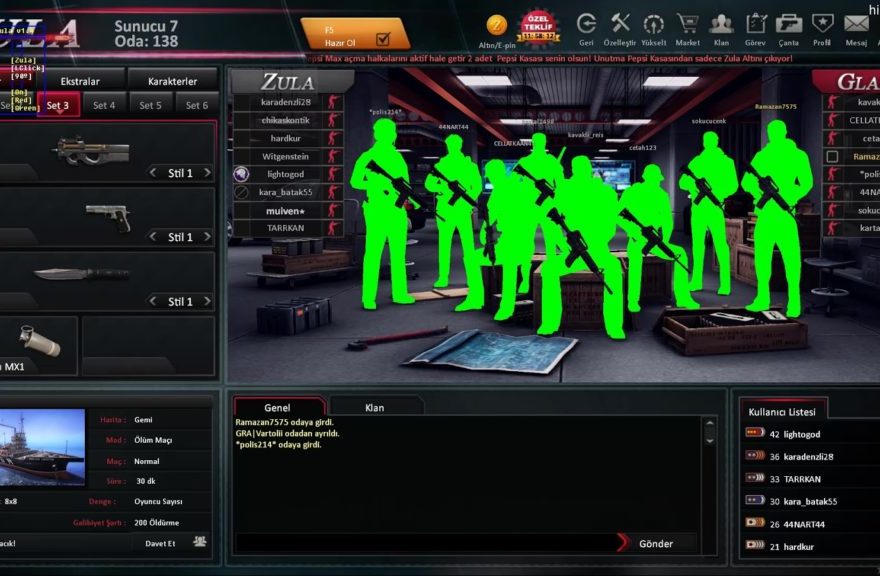Open the Özelleştir tools icon

click(620, 24)
